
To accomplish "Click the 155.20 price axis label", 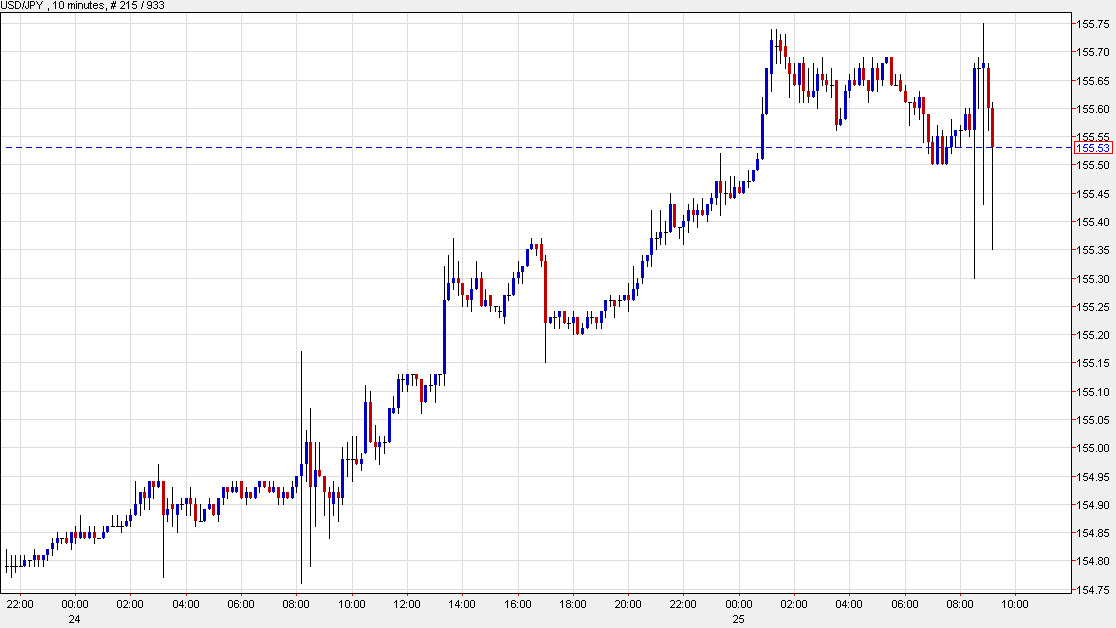I will coord(1093,335).
